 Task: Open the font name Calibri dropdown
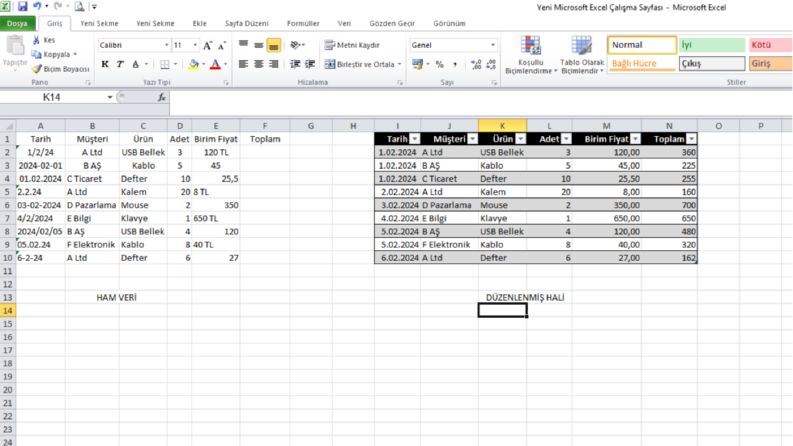[166, 45]
